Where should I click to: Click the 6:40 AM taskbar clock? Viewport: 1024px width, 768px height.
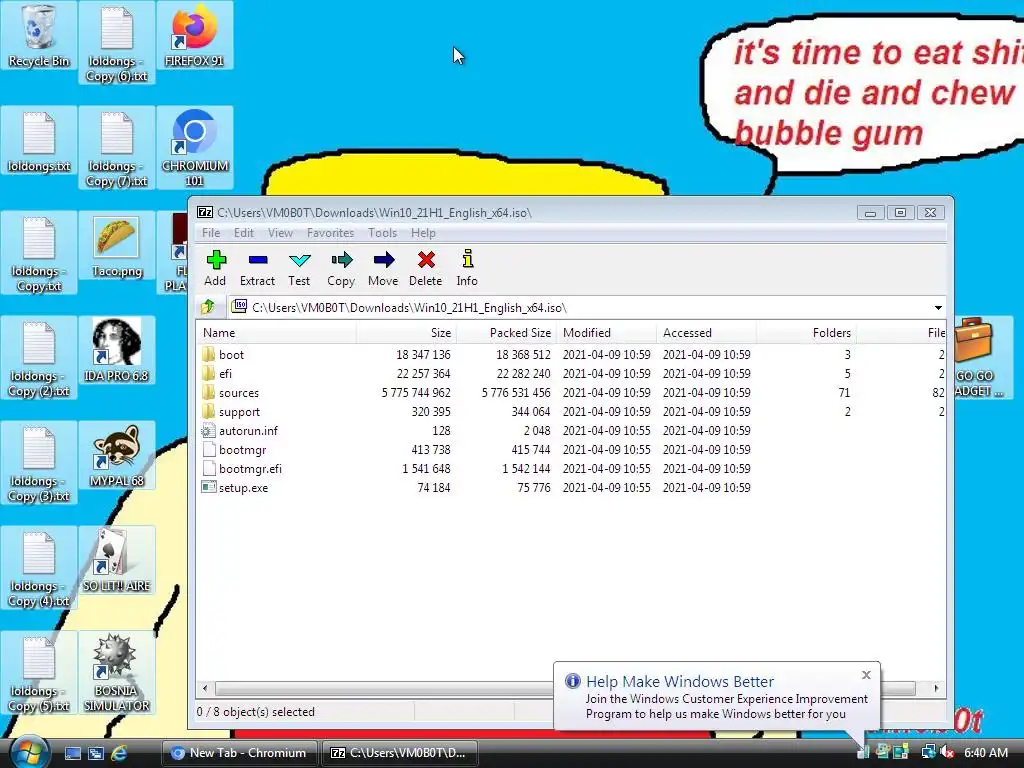[x=986, y=752]
